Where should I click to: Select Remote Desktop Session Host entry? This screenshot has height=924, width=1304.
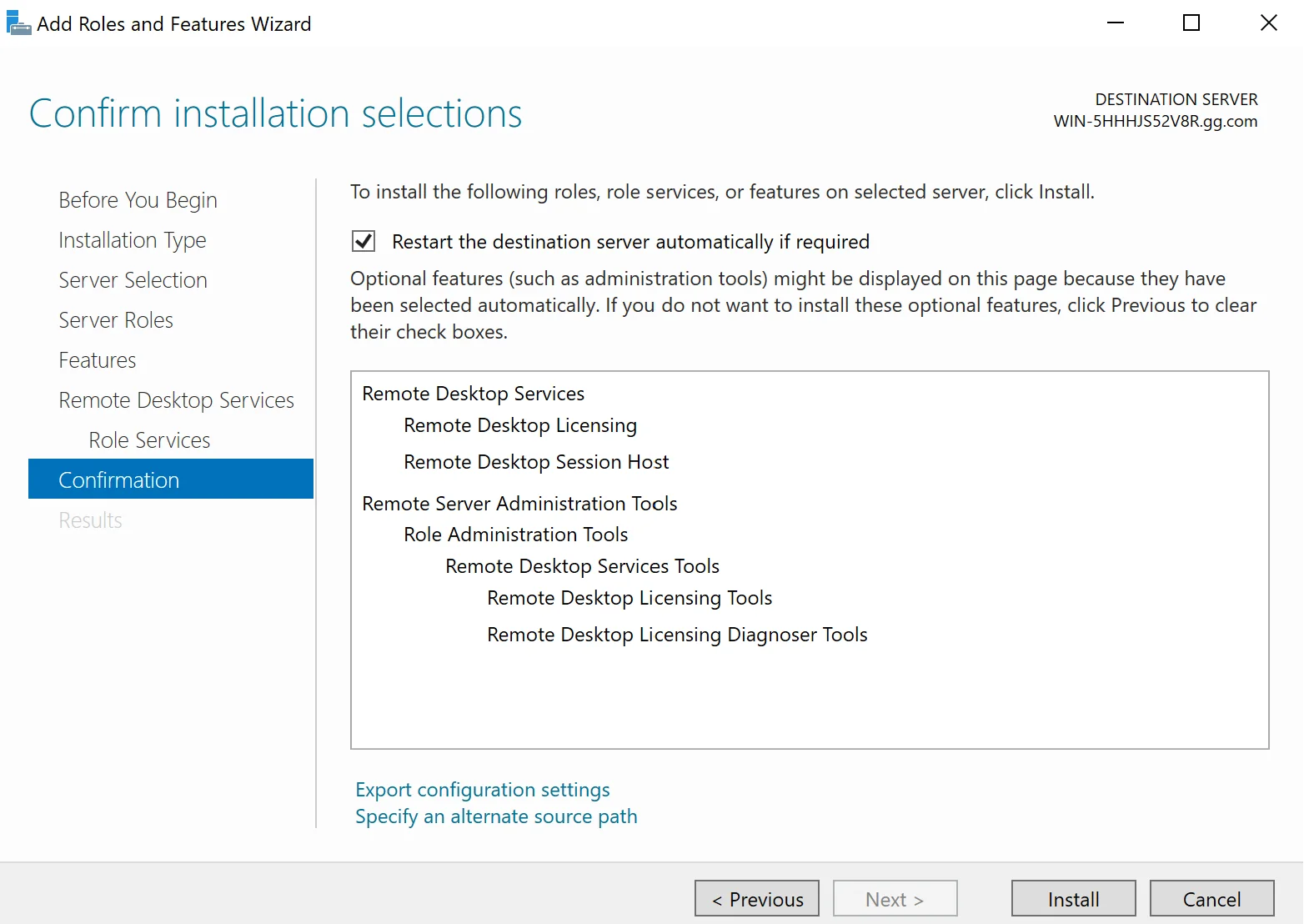(x=536, y=462)
